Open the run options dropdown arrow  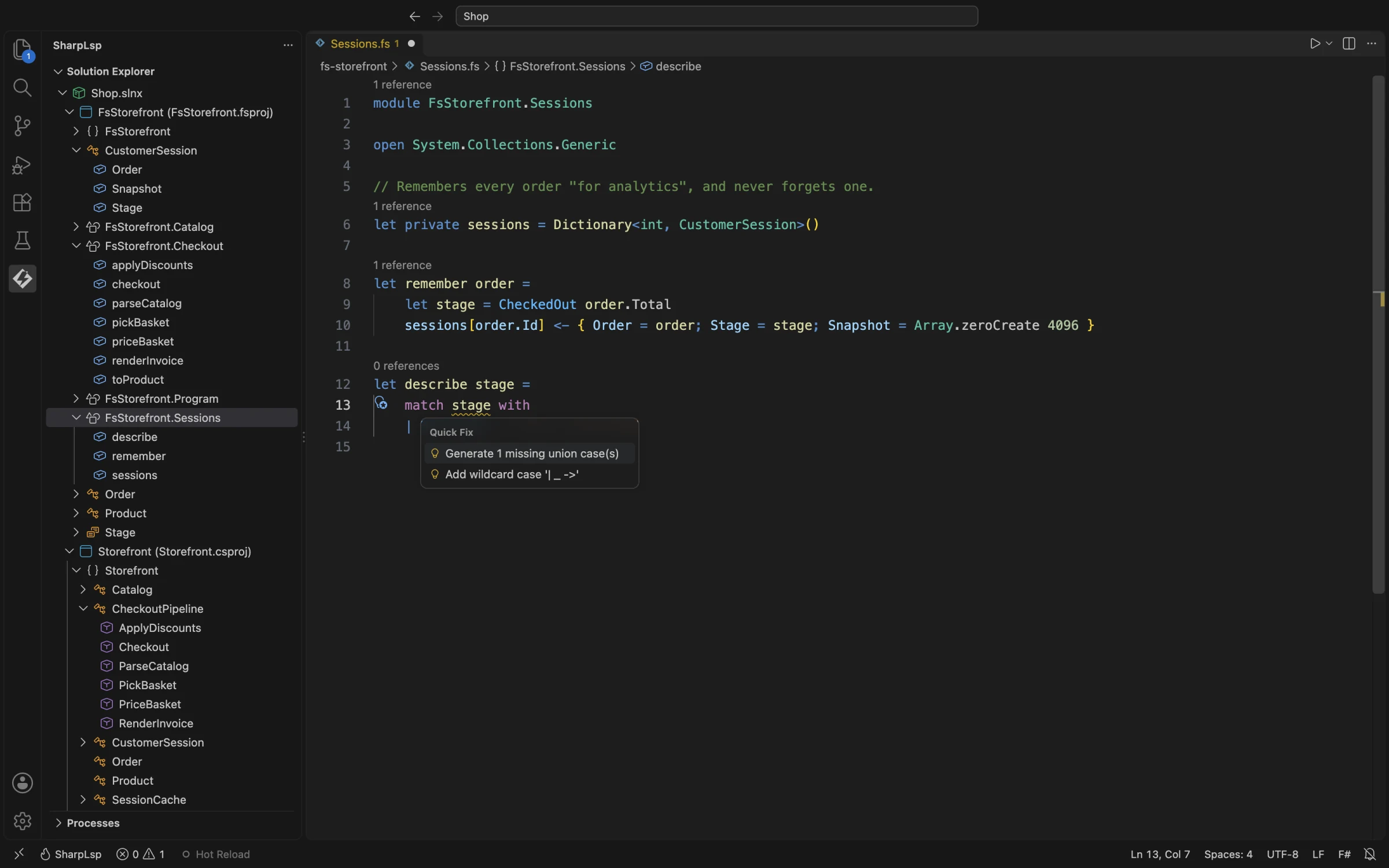click(1329, 44)
